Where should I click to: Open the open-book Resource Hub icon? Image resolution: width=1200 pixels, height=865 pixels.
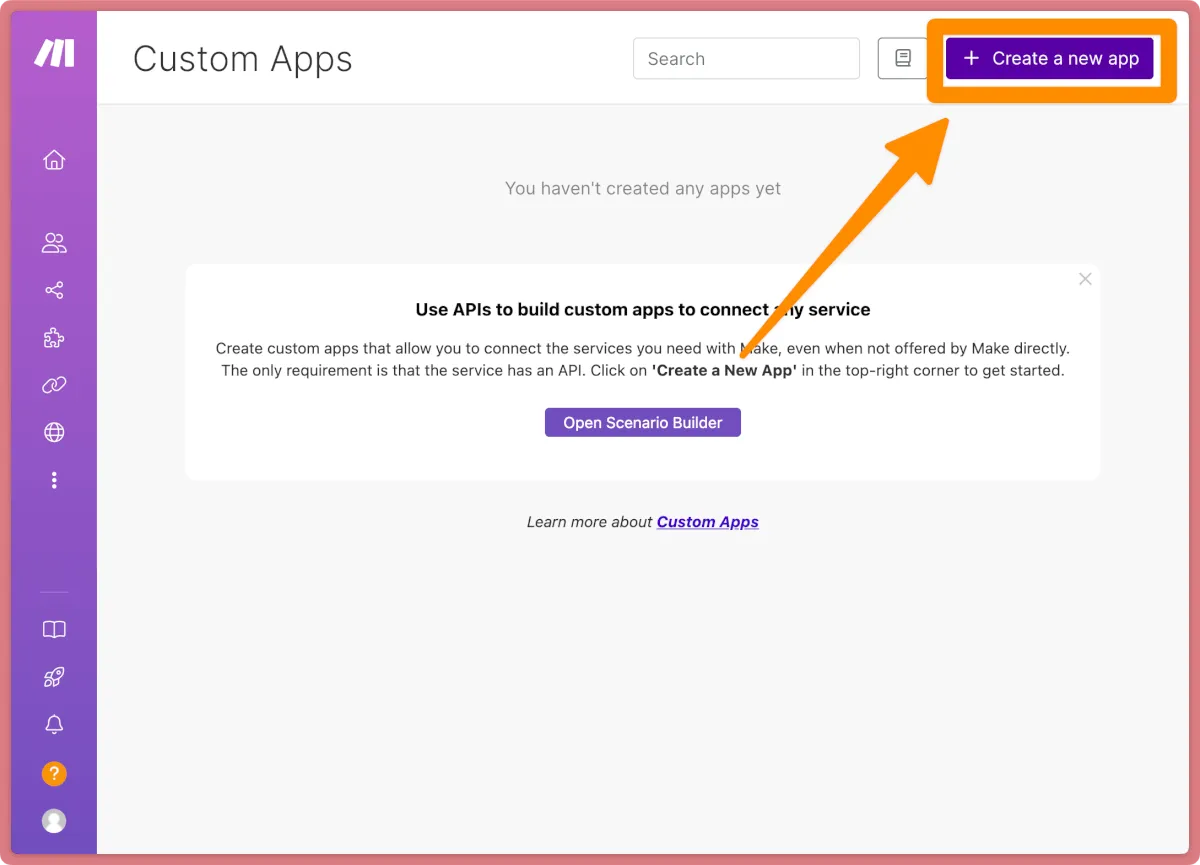coord(54,630)
